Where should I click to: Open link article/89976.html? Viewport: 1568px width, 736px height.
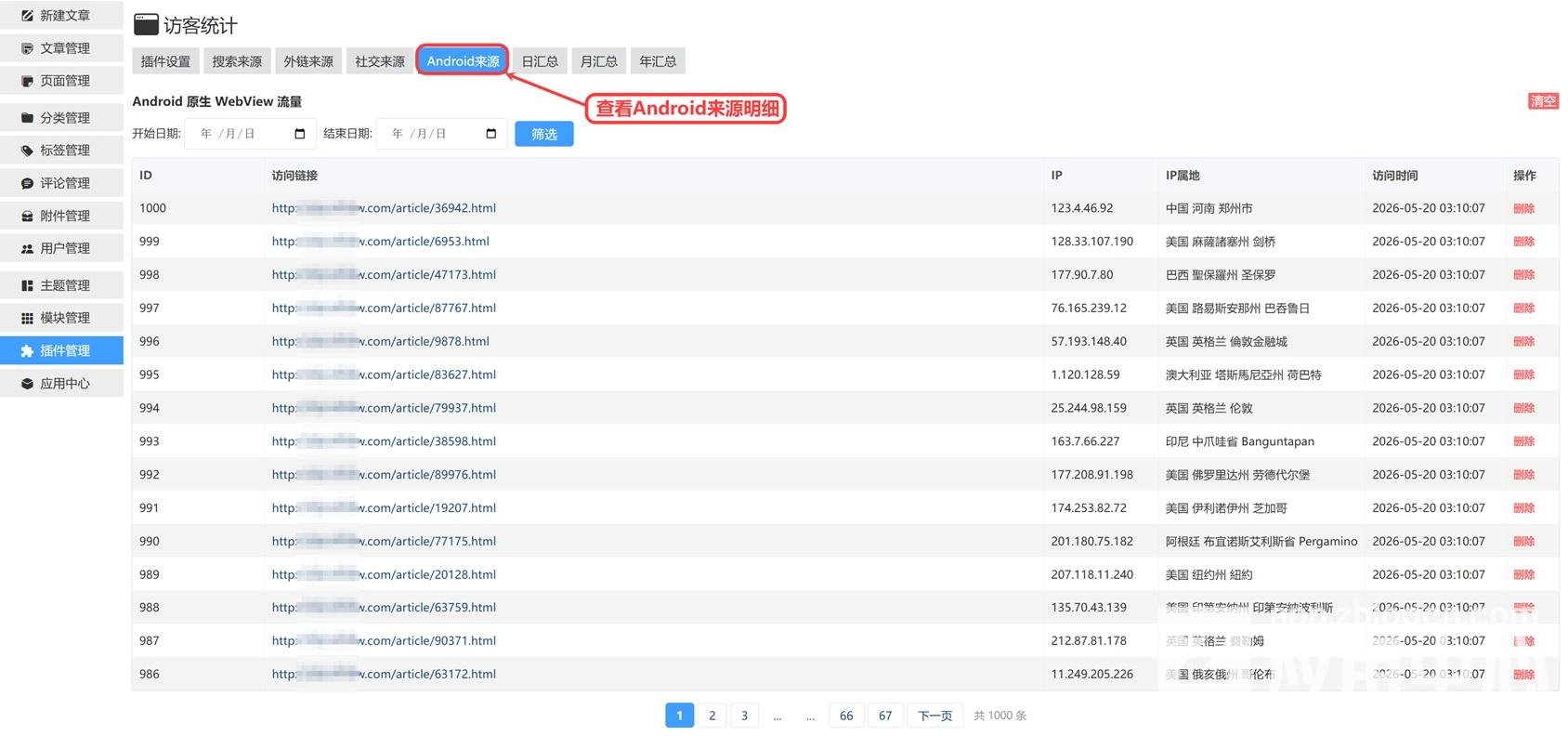pos(384,475)
